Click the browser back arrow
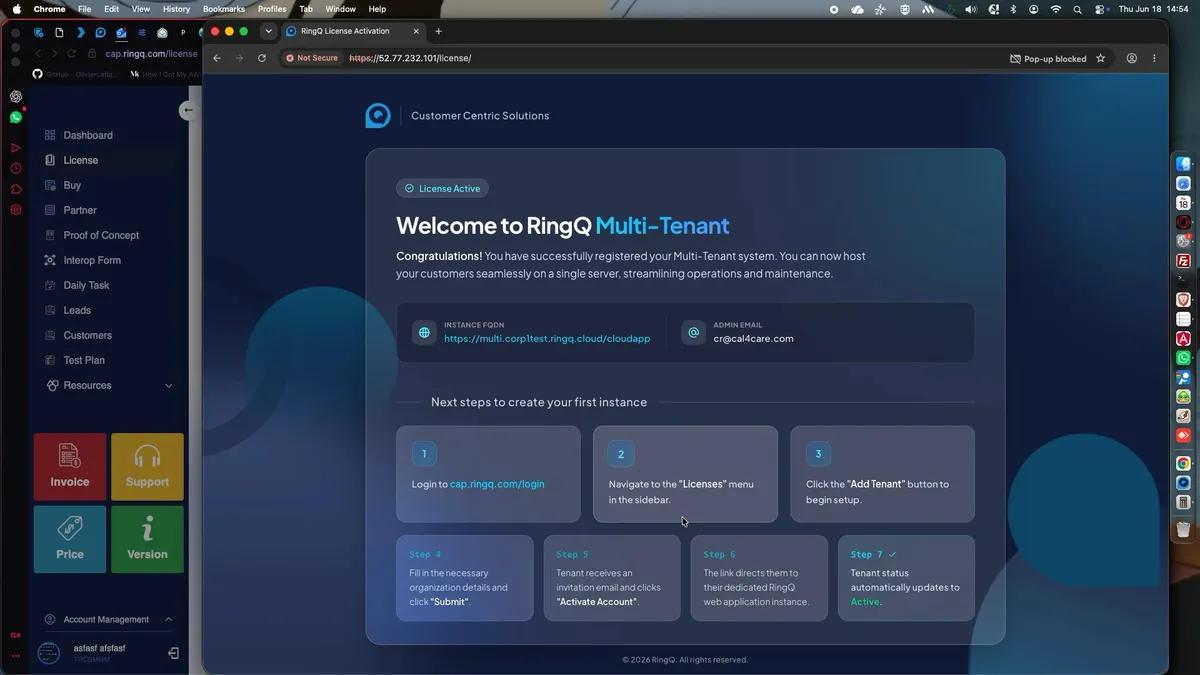Viewport: 1200px width, 675px height. tap(217, 58)
